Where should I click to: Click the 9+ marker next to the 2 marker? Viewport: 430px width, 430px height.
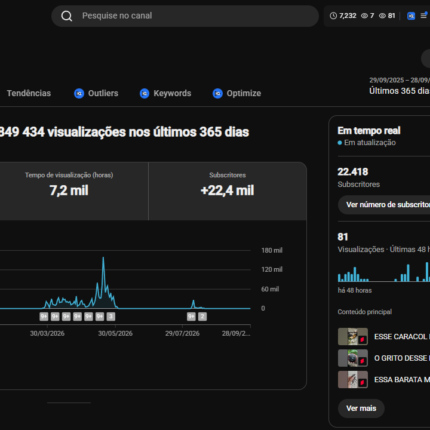pos(191,316)
